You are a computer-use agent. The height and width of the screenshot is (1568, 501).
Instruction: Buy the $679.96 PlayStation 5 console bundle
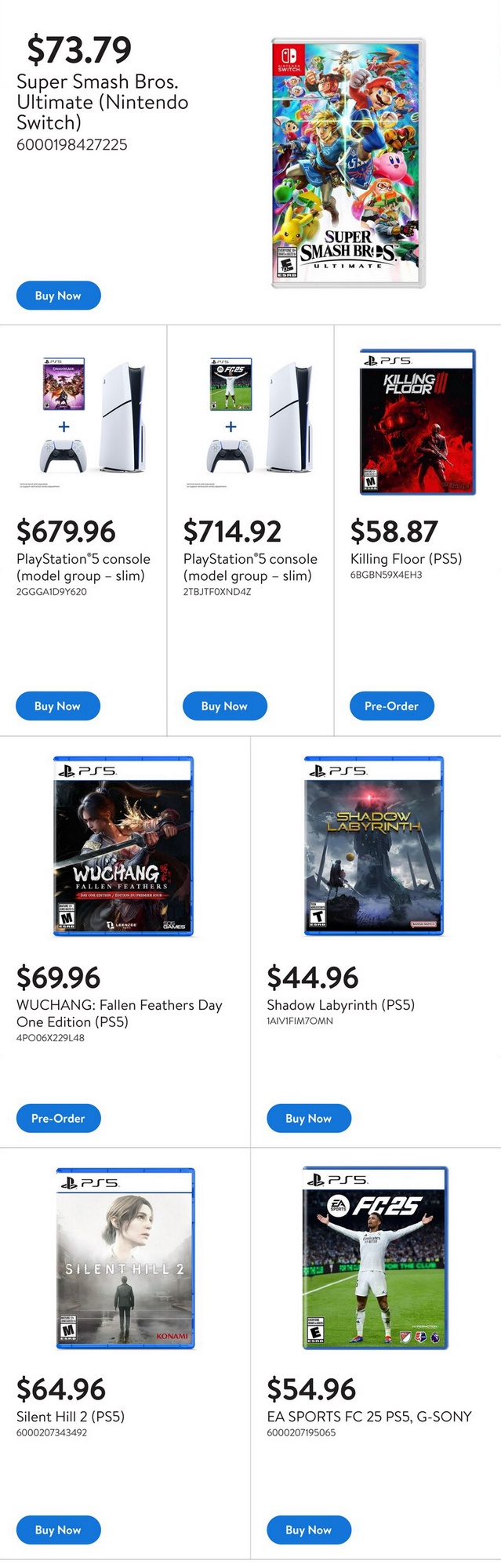(57, 706)
